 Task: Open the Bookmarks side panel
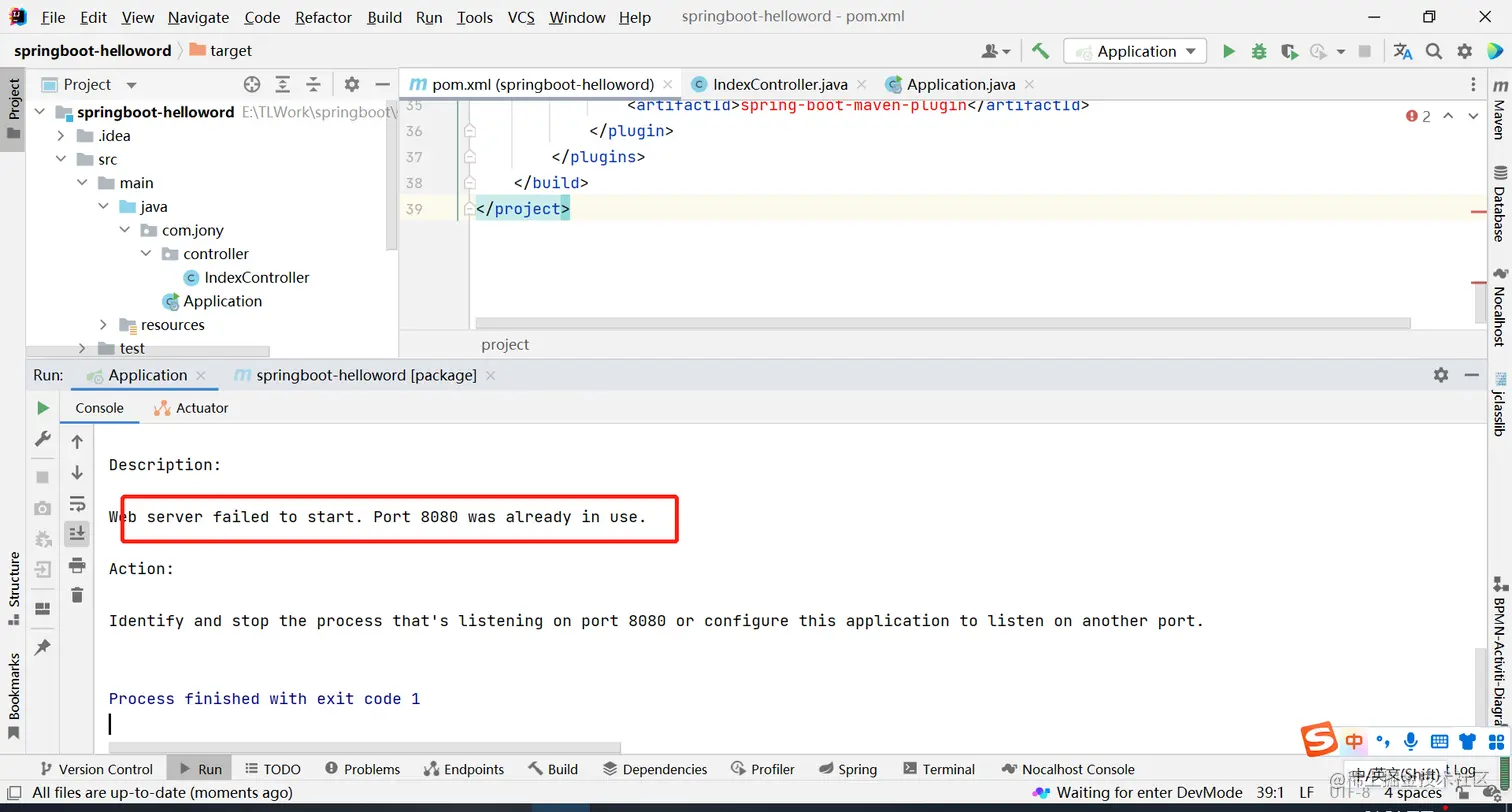(14, 696)
